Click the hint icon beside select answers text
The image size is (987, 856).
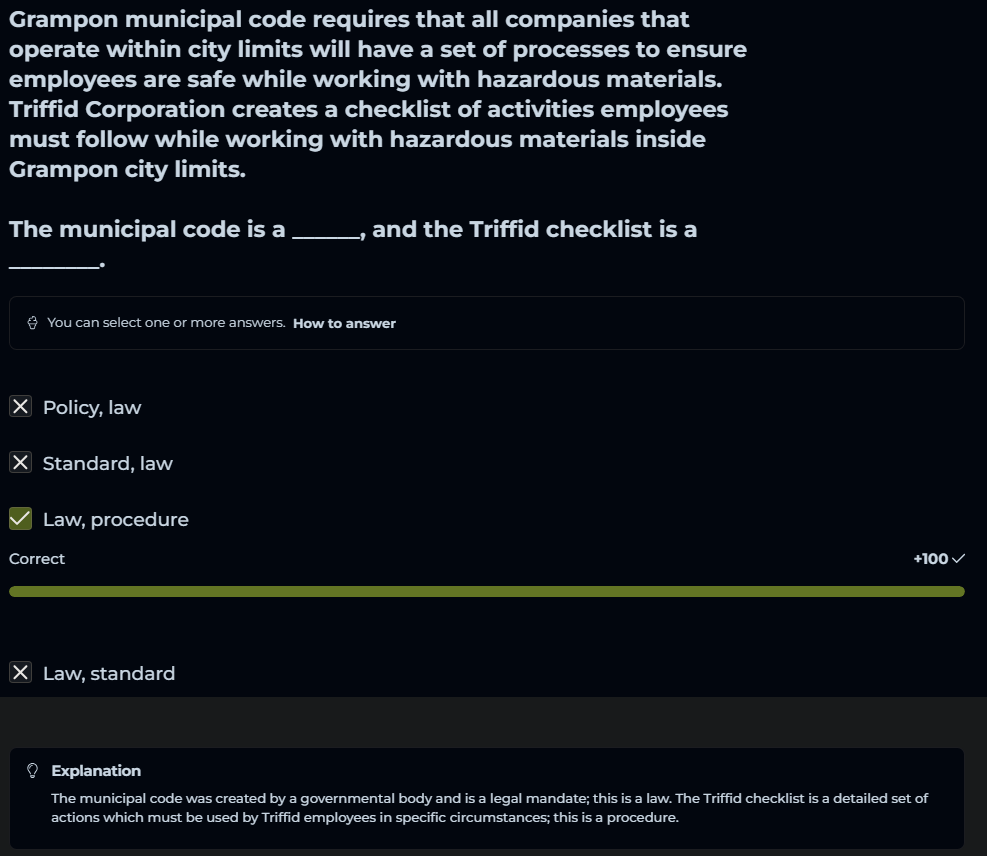(x=33, y=323)
